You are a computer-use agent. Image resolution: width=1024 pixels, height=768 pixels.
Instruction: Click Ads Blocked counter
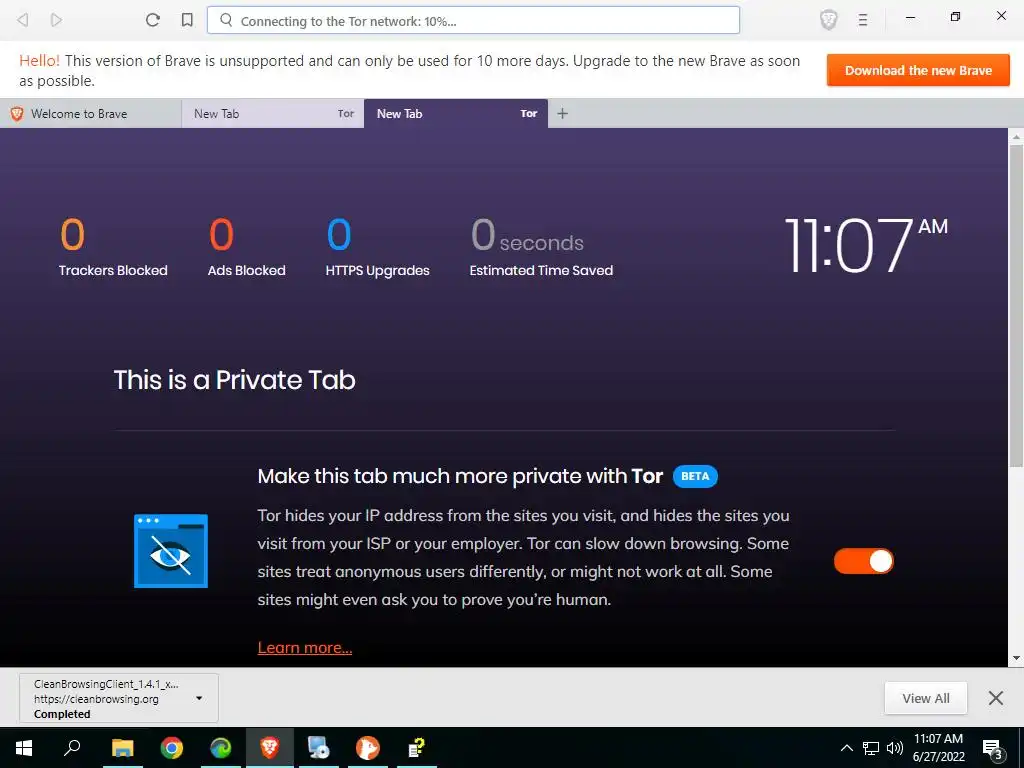coord(247,248)
